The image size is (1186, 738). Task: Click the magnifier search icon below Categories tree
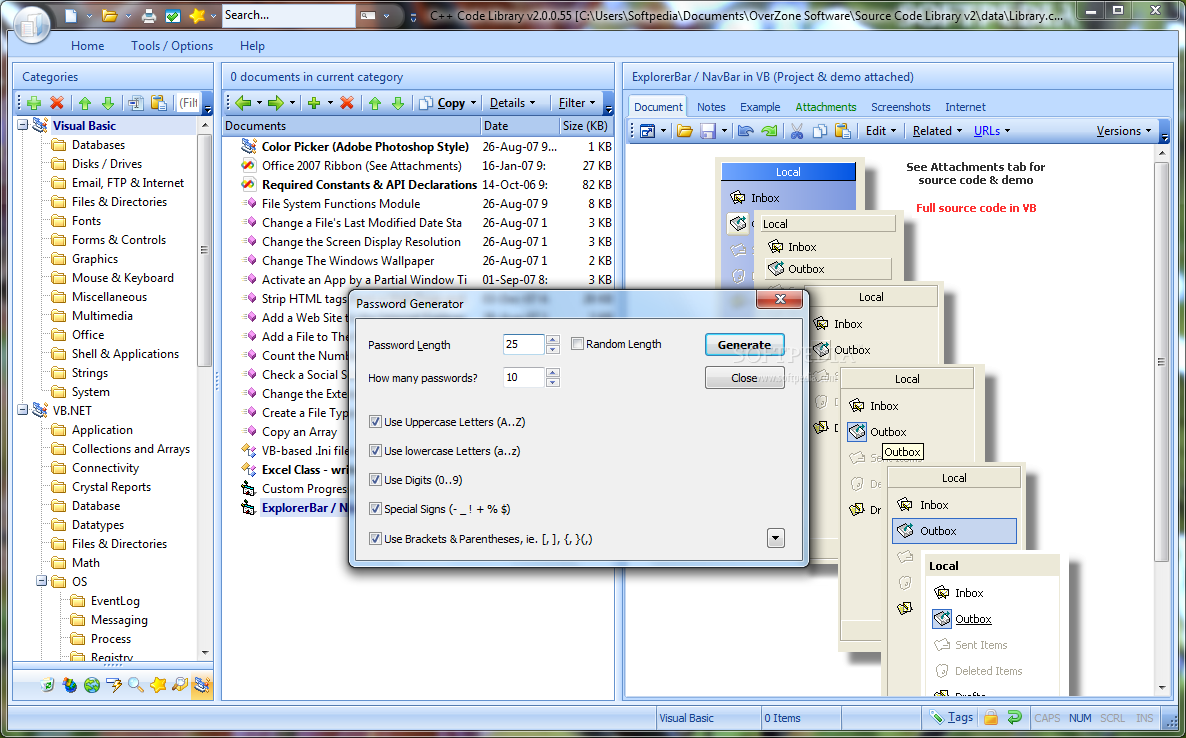click(135, 685)
